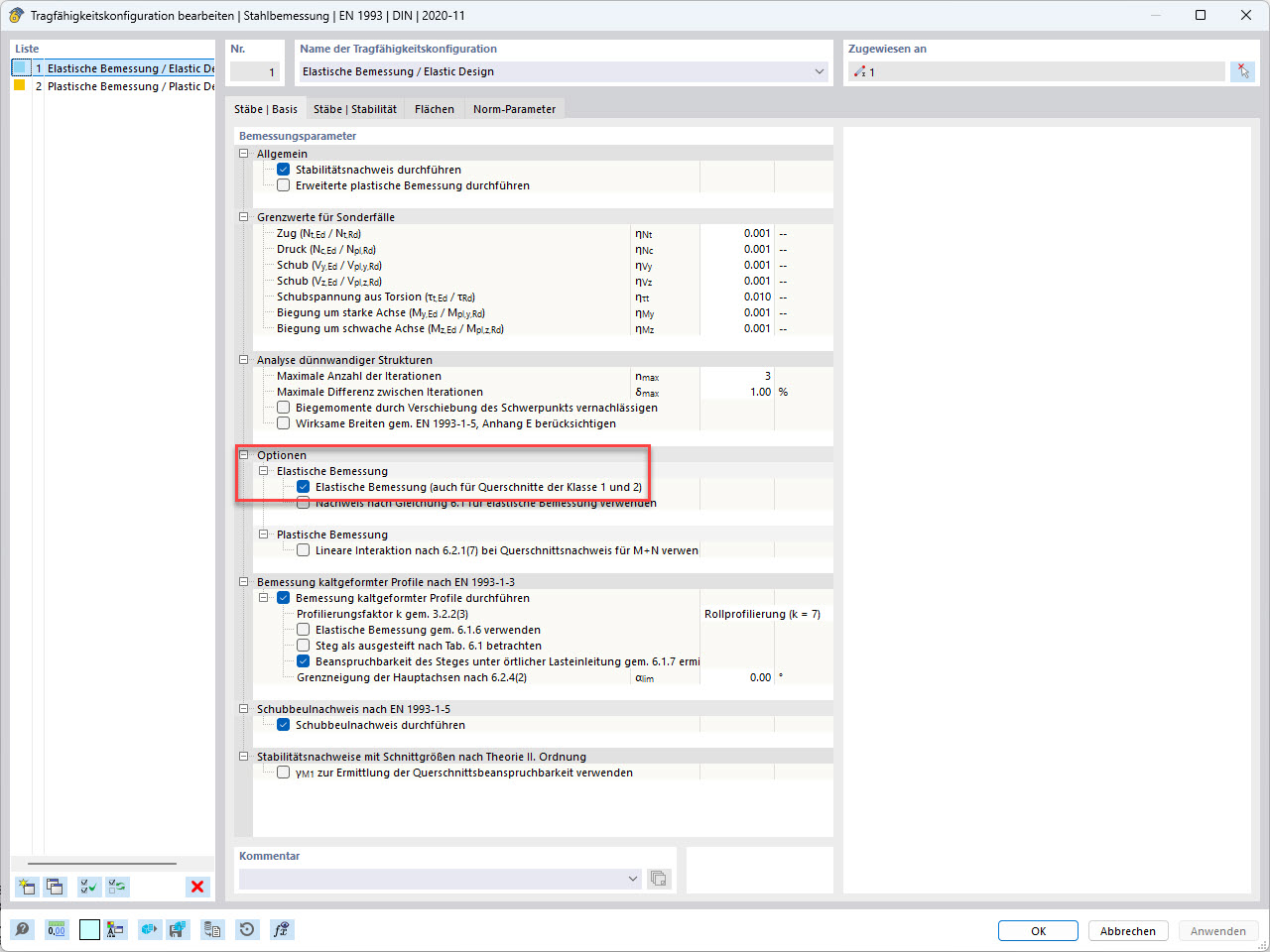1270x952 pixels.
Task: Open the units and decimal places settings
Action: tap(57, 929)
